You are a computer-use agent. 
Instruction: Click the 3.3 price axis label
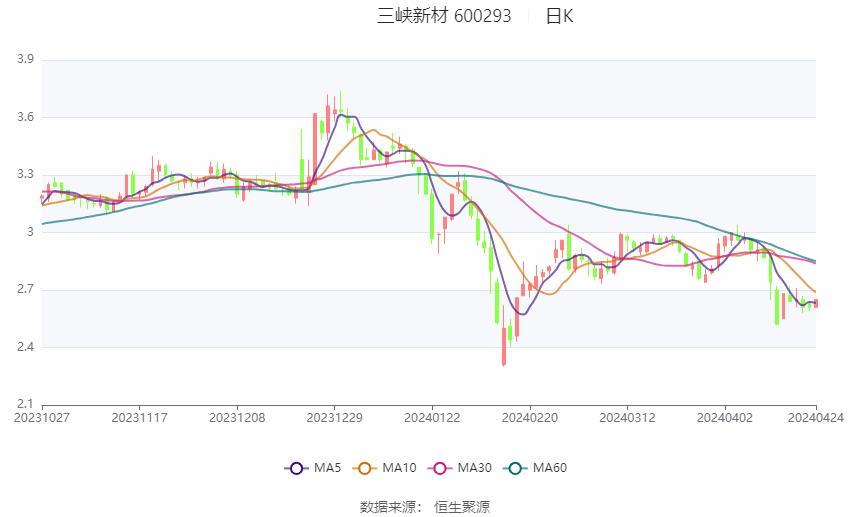(25, 174)
